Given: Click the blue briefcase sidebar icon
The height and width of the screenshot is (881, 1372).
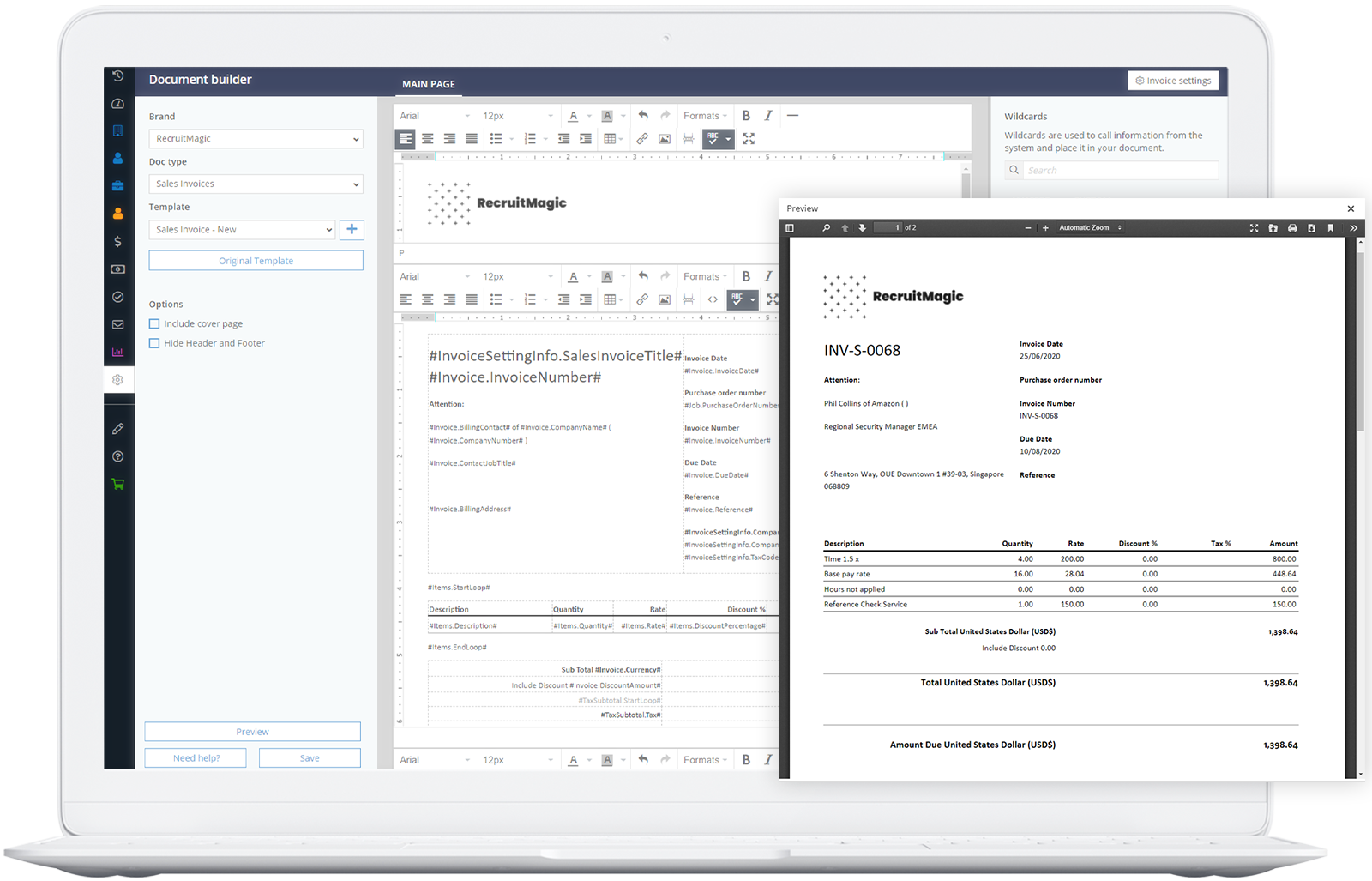Looking at the screenshot, I should point(118,186).
